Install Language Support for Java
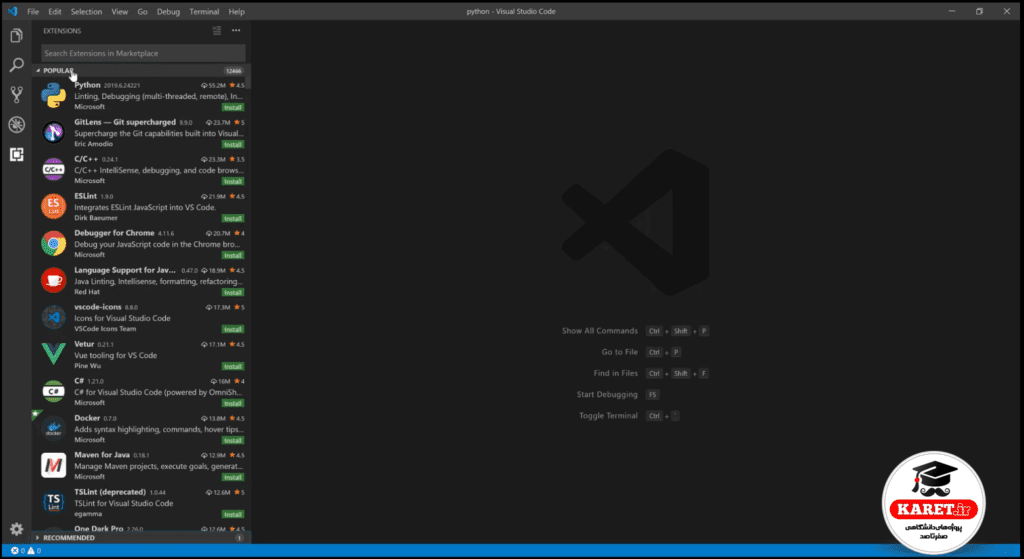The width and height of the screenshot is (1024, 559). (x=232, y=293)
